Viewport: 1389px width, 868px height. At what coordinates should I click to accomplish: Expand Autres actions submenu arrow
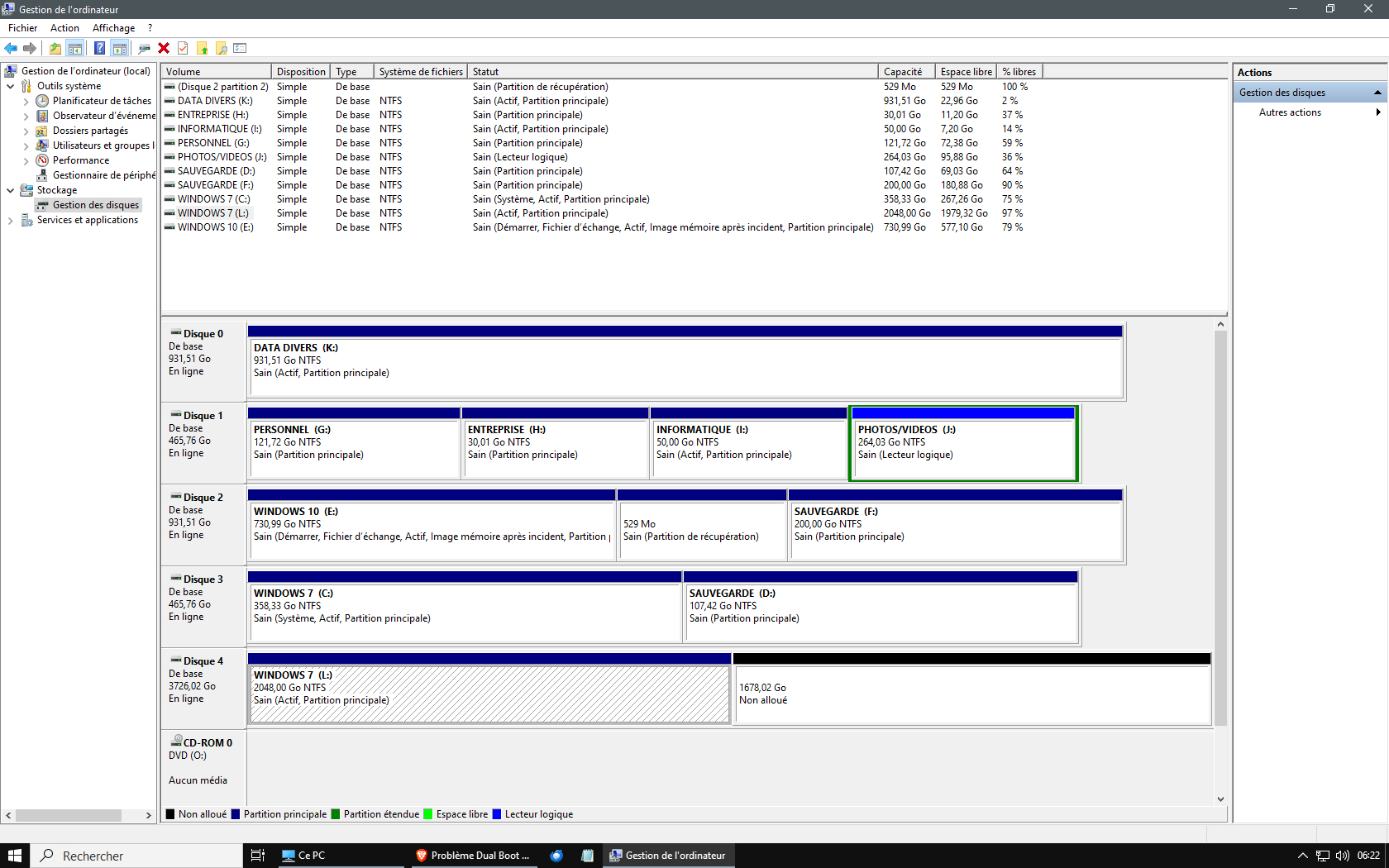click(1377, 112)
